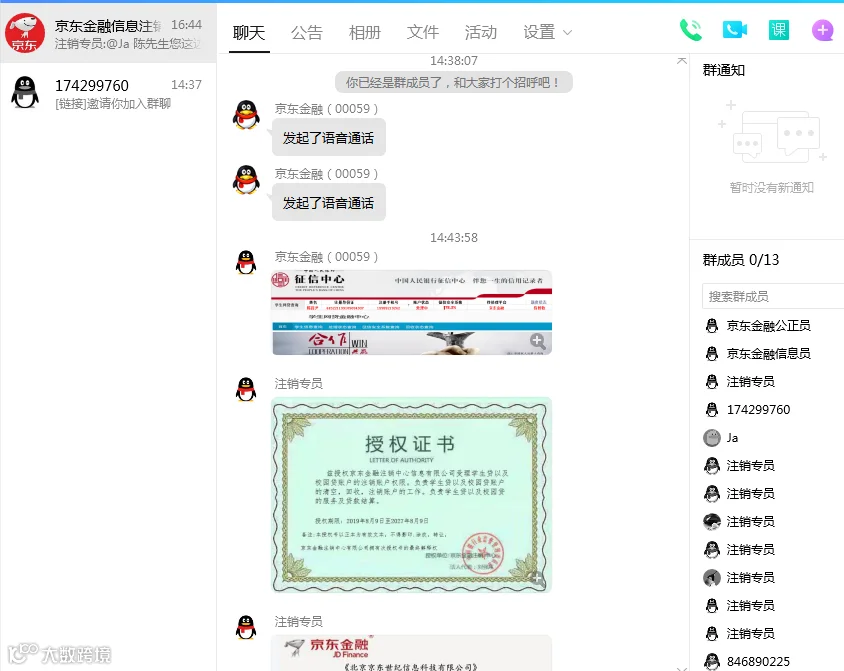
Task: Open the 文件 tab
Action: (x=423, y=33)
